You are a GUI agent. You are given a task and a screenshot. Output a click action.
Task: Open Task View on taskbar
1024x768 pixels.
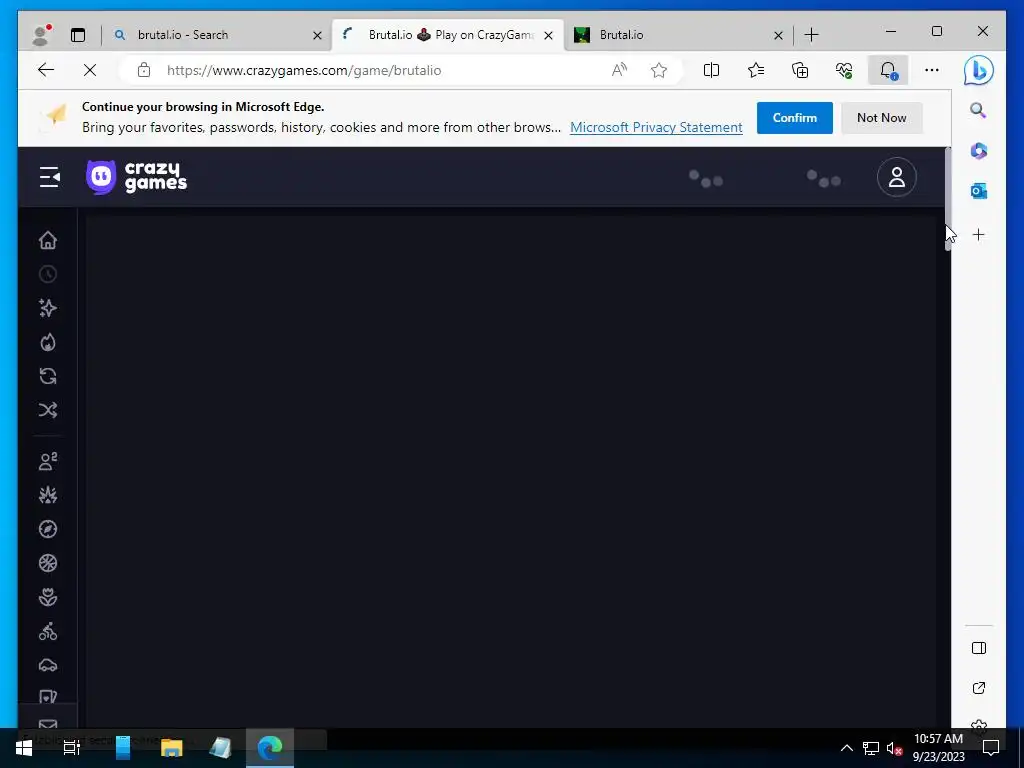(x=72, y=747)
